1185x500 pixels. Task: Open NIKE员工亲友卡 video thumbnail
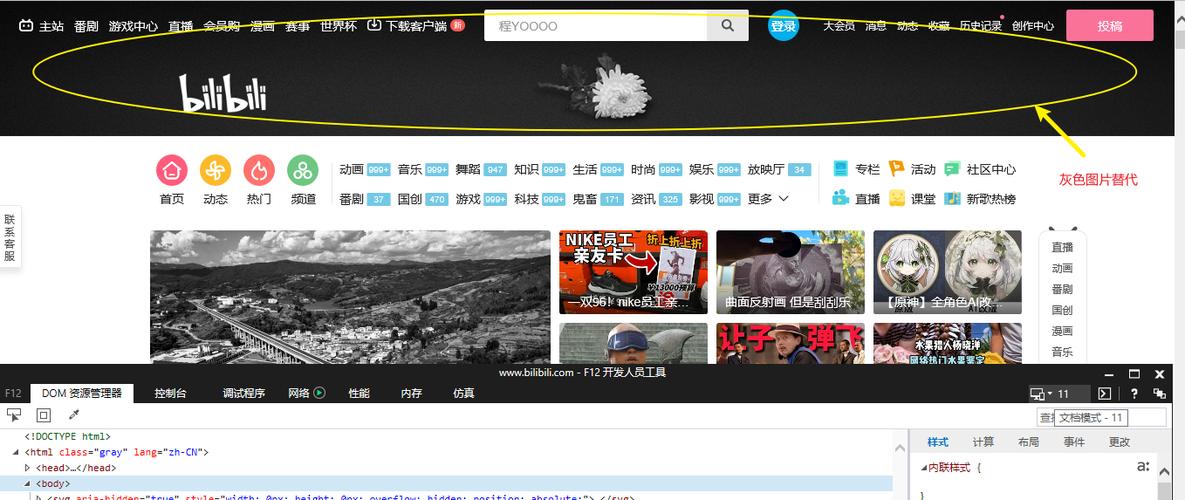tap(633, 272)
